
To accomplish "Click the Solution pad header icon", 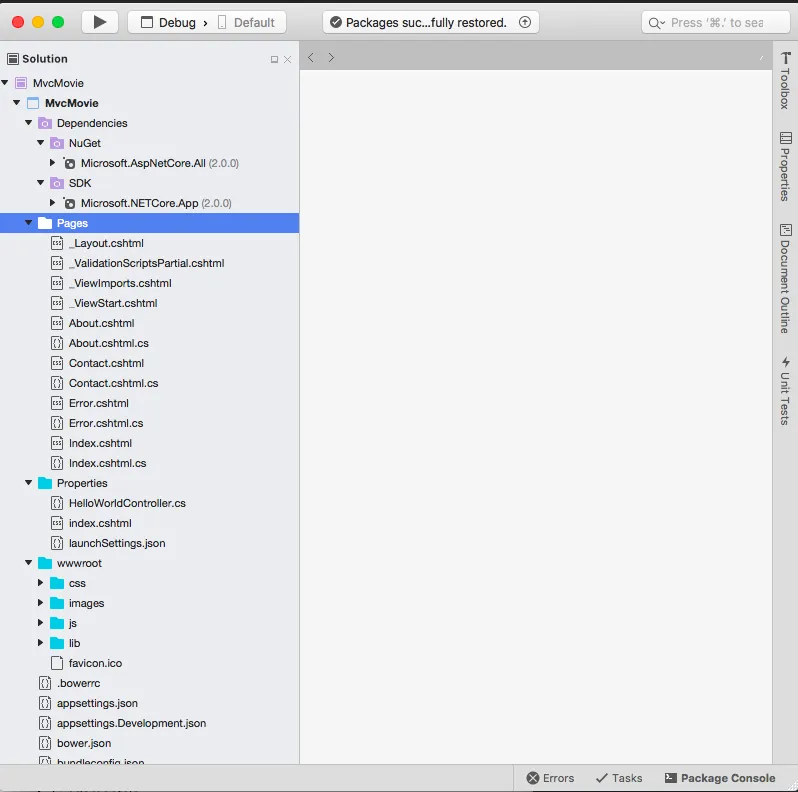I will 13,59.
